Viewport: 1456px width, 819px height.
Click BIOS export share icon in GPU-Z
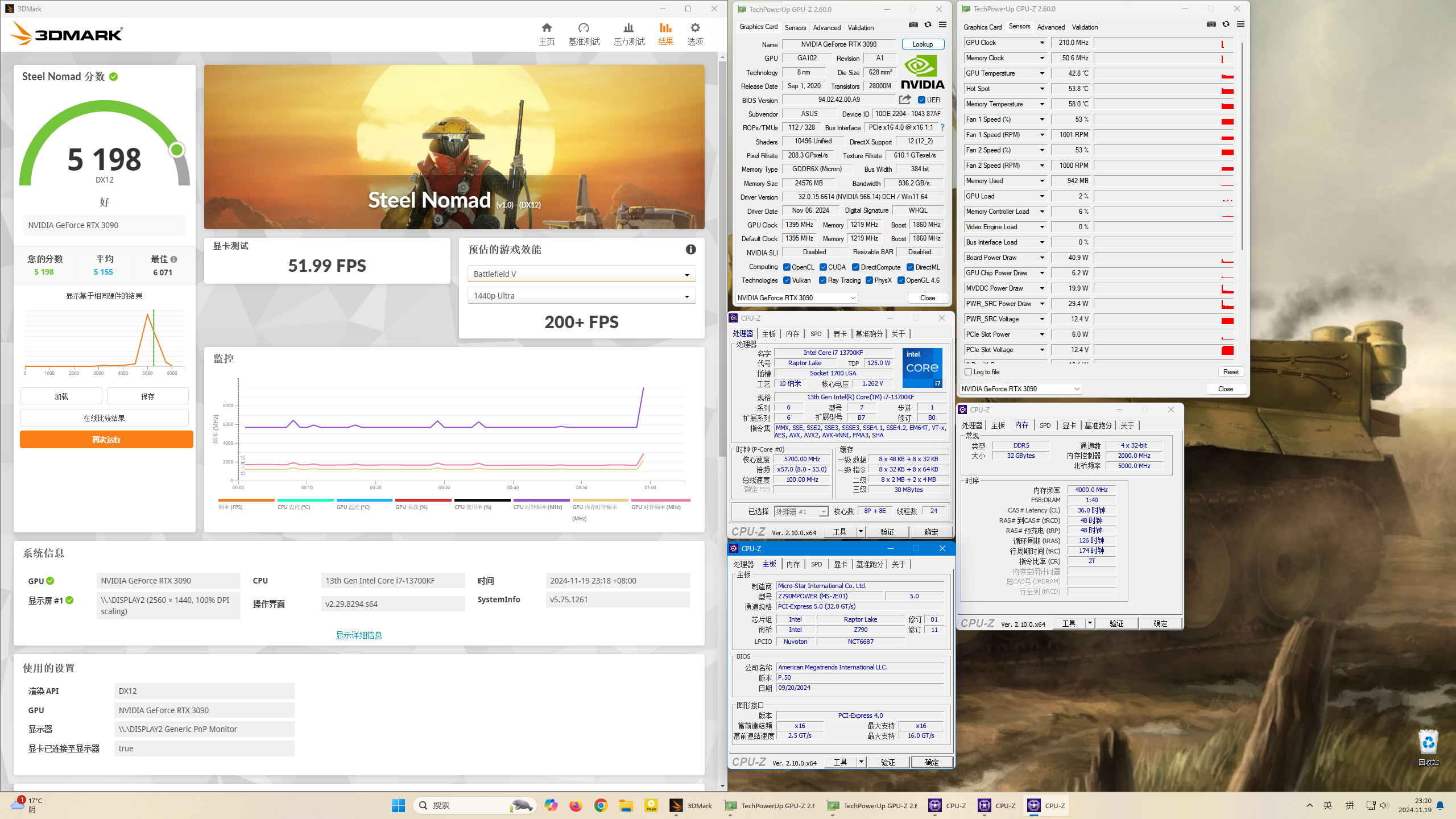click(905, 100)
